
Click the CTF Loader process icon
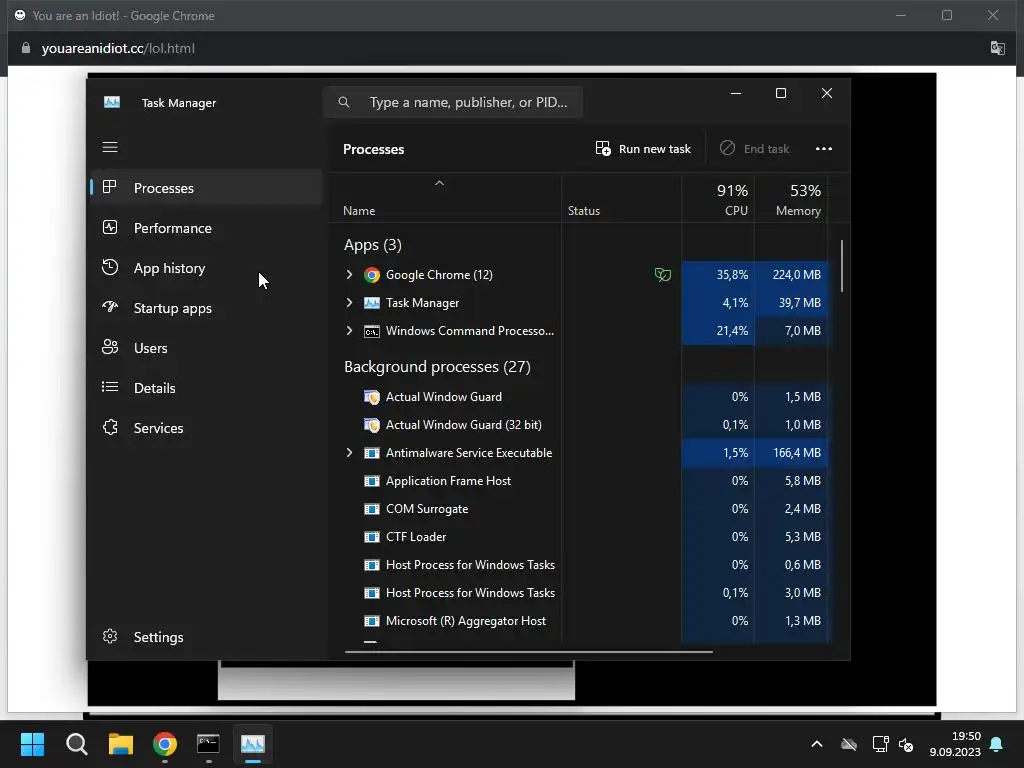[x=372, y=537]
